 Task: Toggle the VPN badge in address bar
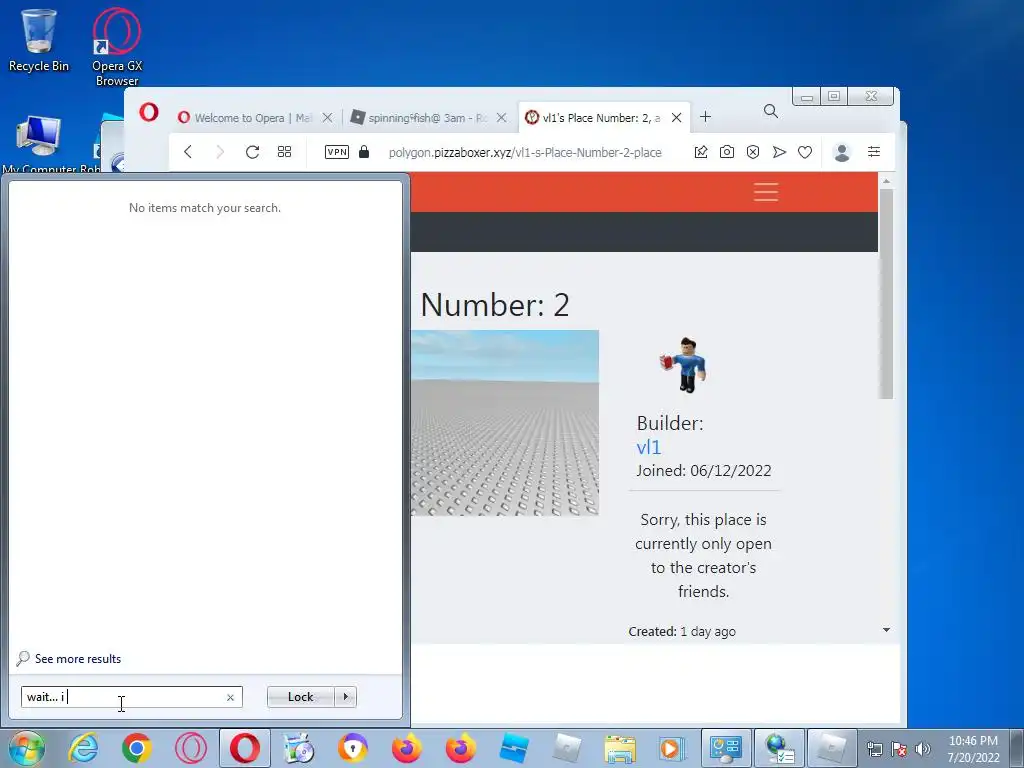[x=337, y=152]
